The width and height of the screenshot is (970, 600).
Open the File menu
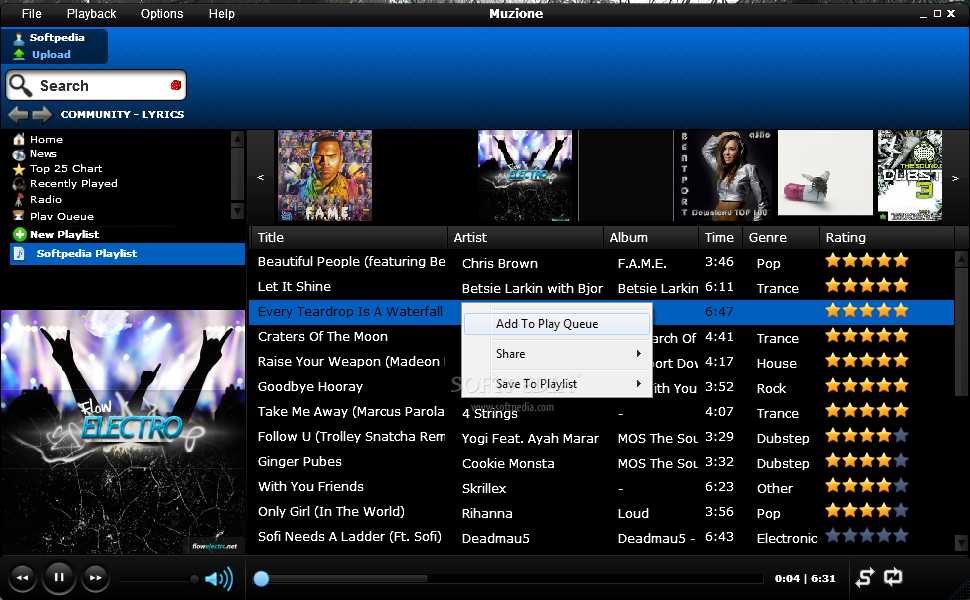pos(32,14)
